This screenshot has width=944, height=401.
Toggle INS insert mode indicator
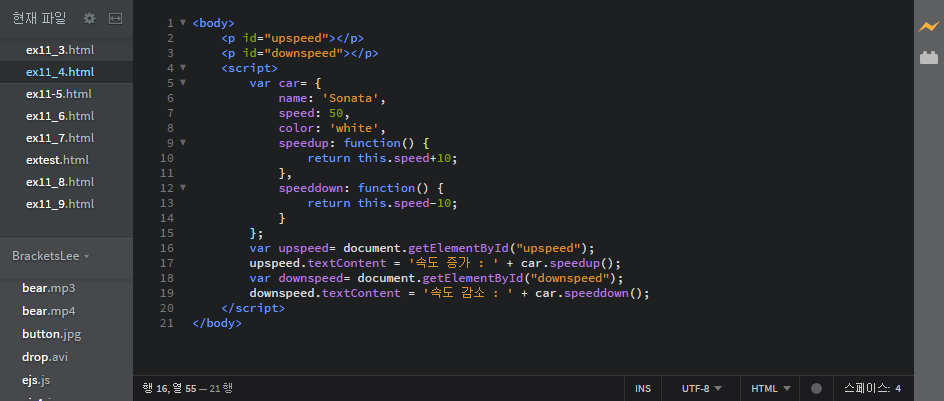click(x=643, y=389)
